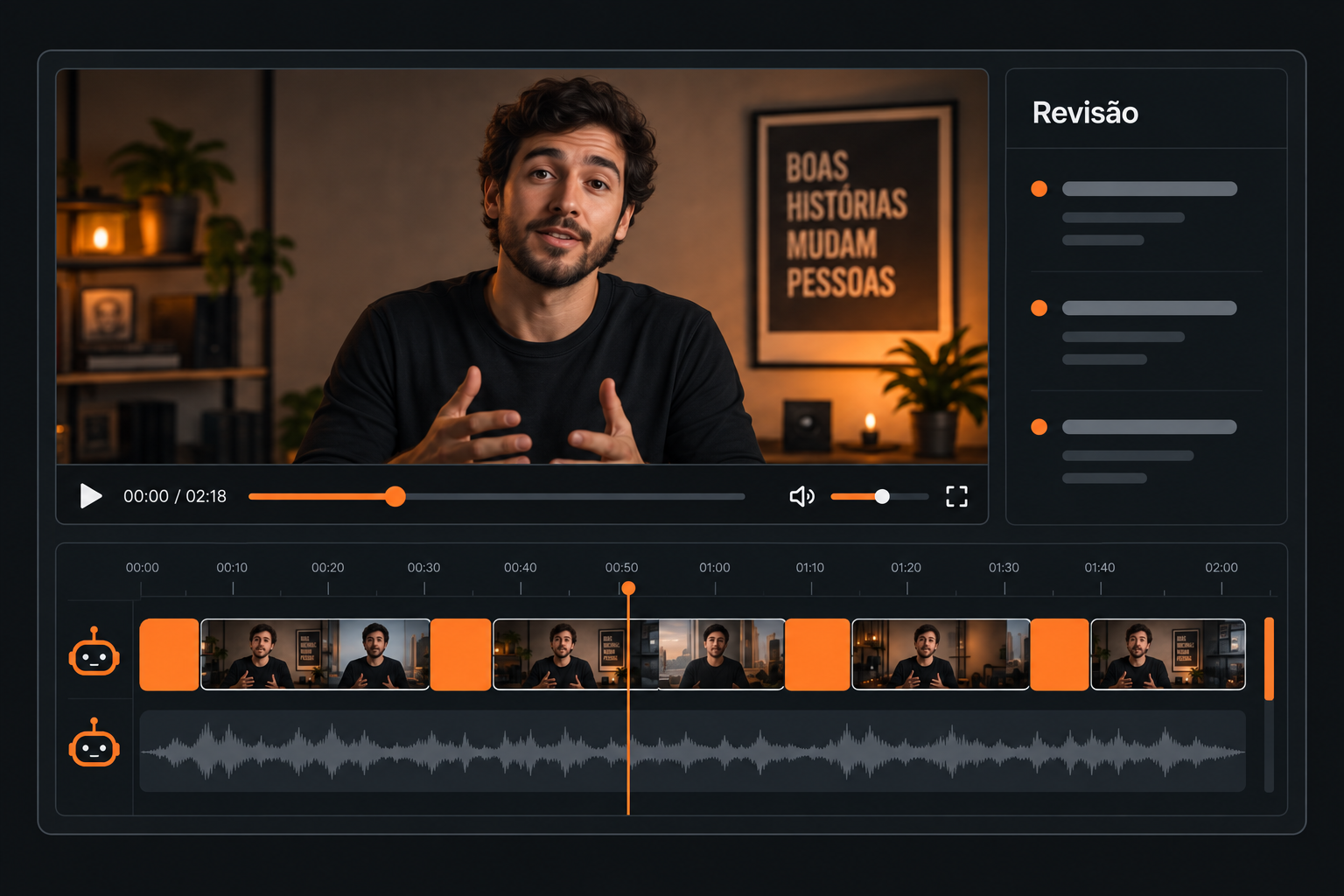
Task: Click the video progress slider handle
Action: pos(395,497)
